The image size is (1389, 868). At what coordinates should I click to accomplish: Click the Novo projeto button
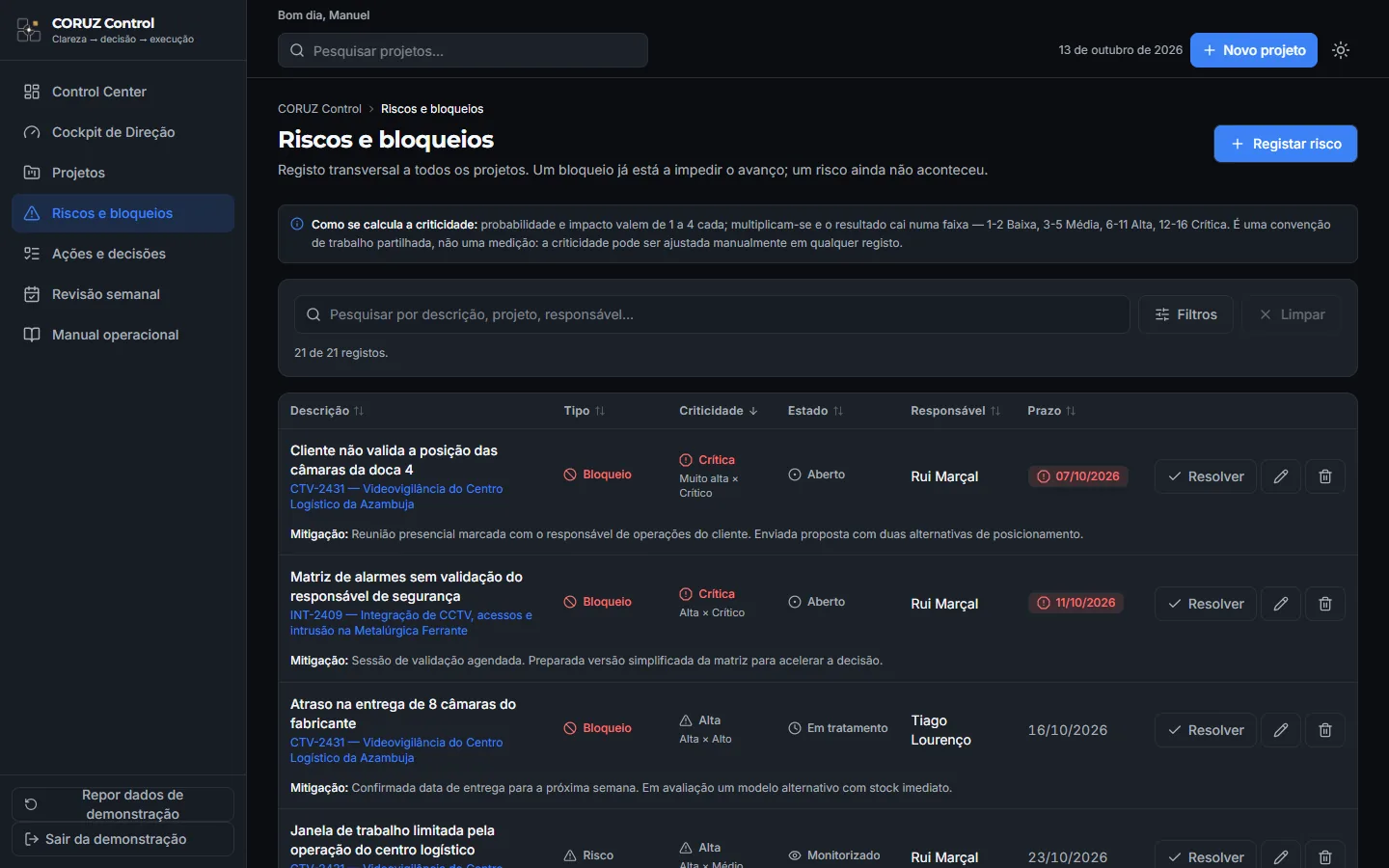1254,50
